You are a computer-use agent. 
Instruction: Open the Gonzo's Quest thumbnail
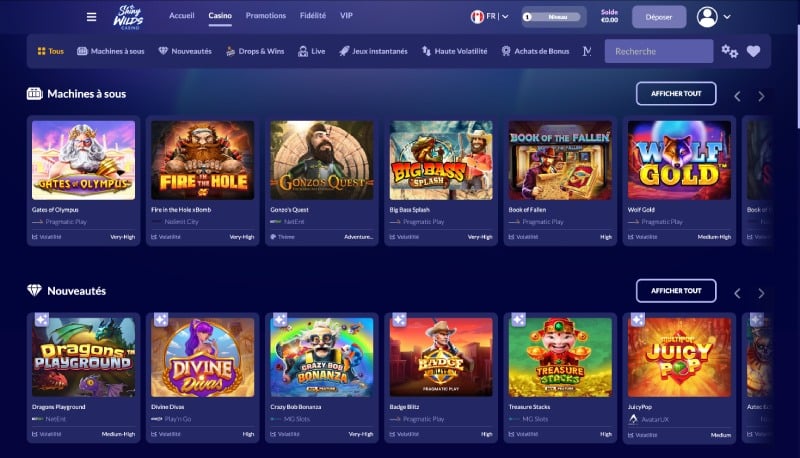[x=322, y=160]
